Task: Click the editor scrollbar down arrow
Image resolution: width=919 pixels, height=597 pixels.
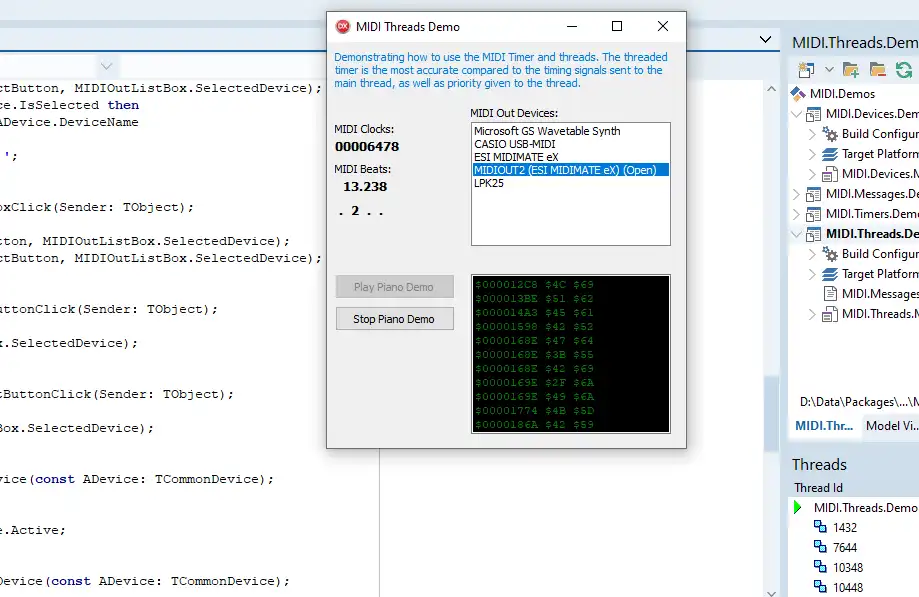Action: [771, 592]
